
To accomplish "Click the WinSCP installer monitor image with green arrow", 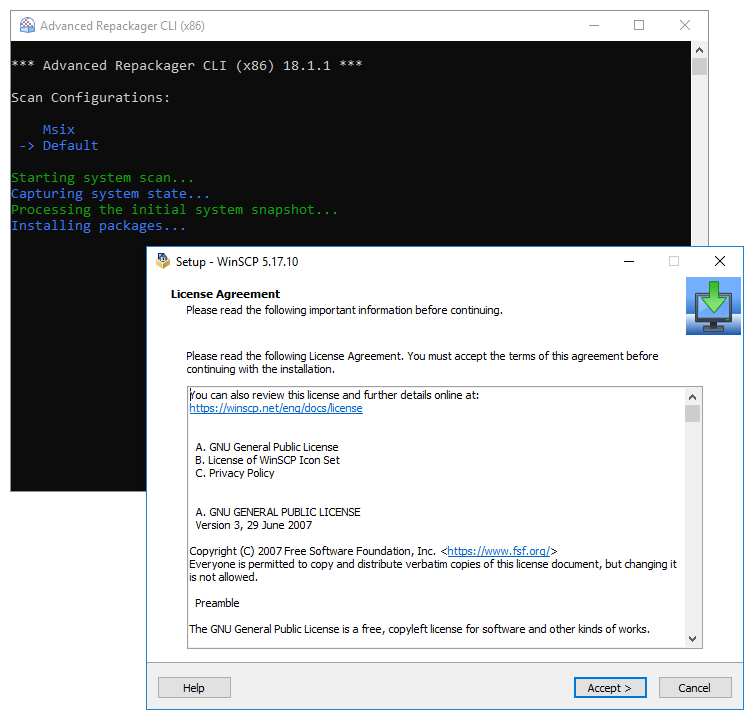I will pyautogui.click(x=713, y=306).
